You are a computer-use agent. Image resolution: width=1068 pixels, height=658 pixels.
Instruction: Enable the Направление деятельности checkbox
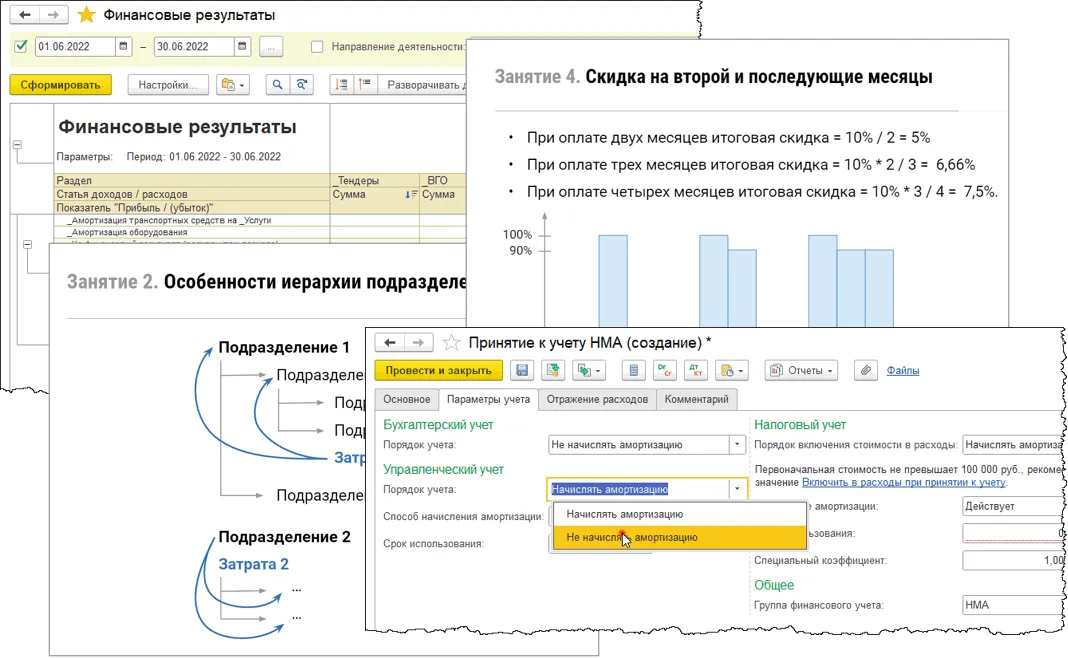317,46
